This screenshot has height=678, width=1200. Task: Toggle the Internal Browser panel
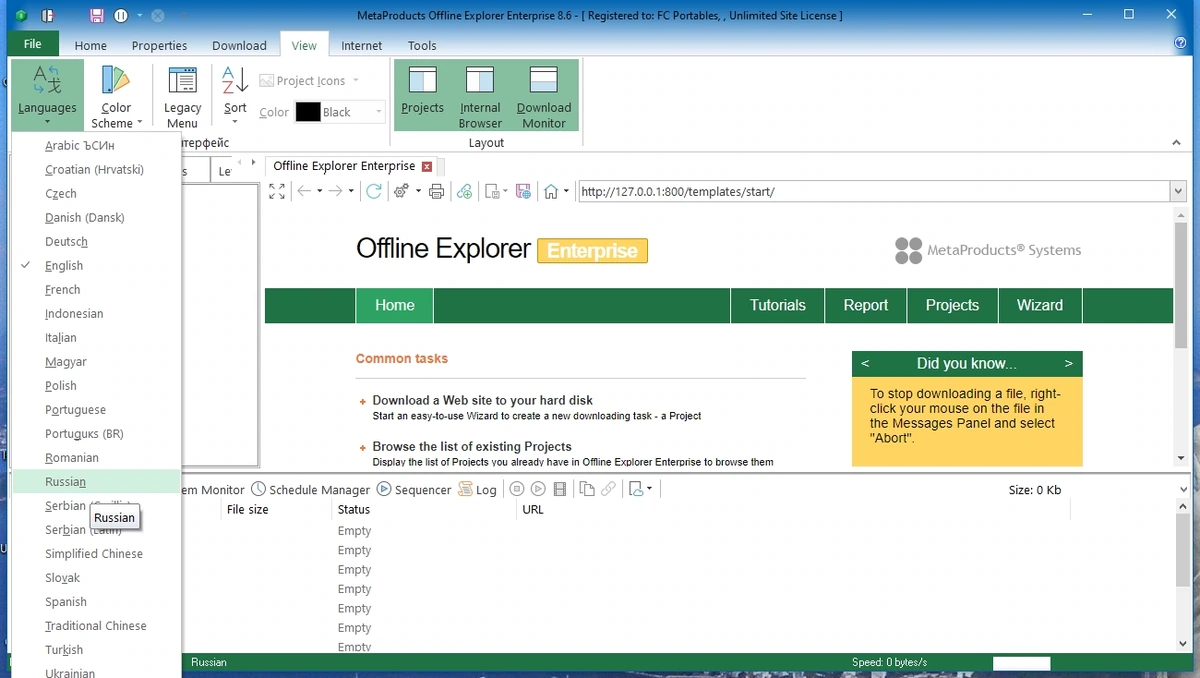click(x=480, y=96)
